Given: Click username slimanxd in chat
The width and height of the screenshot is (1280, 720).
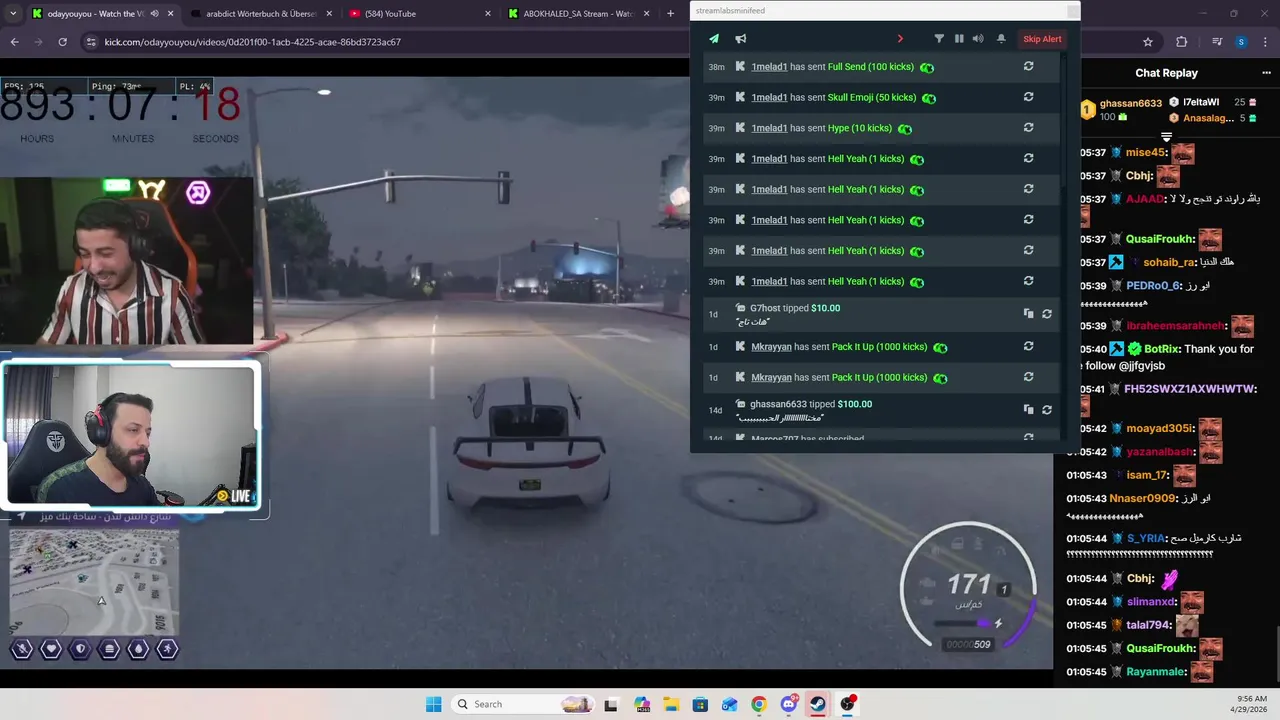Looking at the screenshot, I should [1151, 602].
